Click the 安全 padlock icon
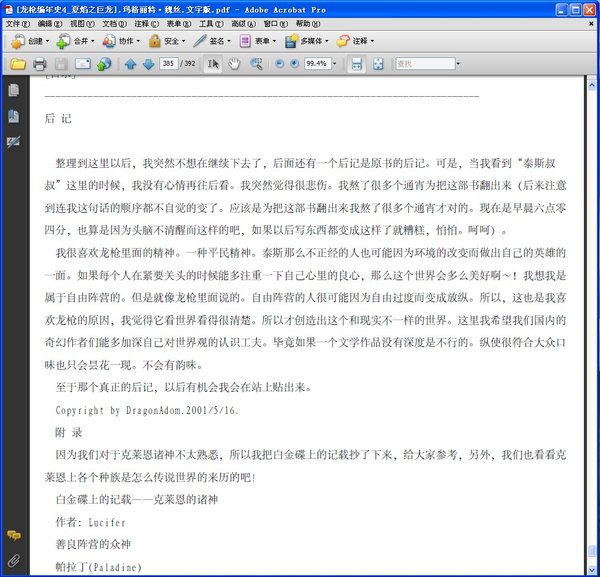 tap(155, 41)
